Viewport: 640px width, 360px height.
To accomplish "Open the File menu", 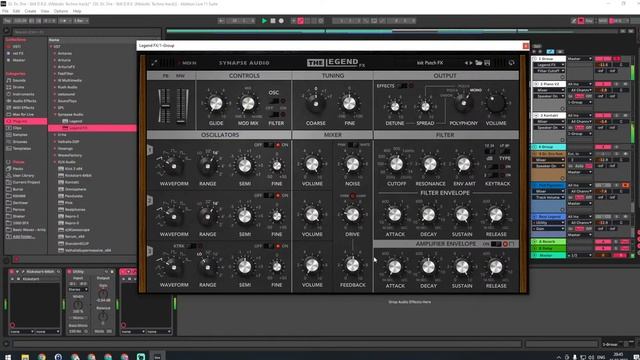I will pos(5,11).
